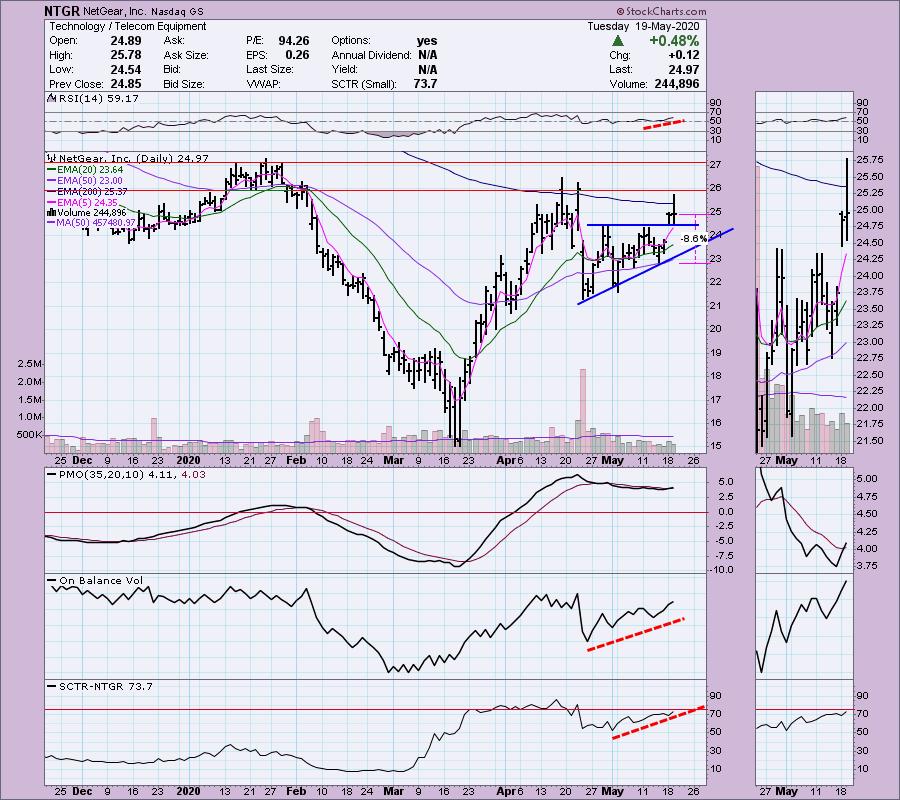Screen dimensions: 900x800
Task: Click the -8.6% annotation label
Action: 693,238
